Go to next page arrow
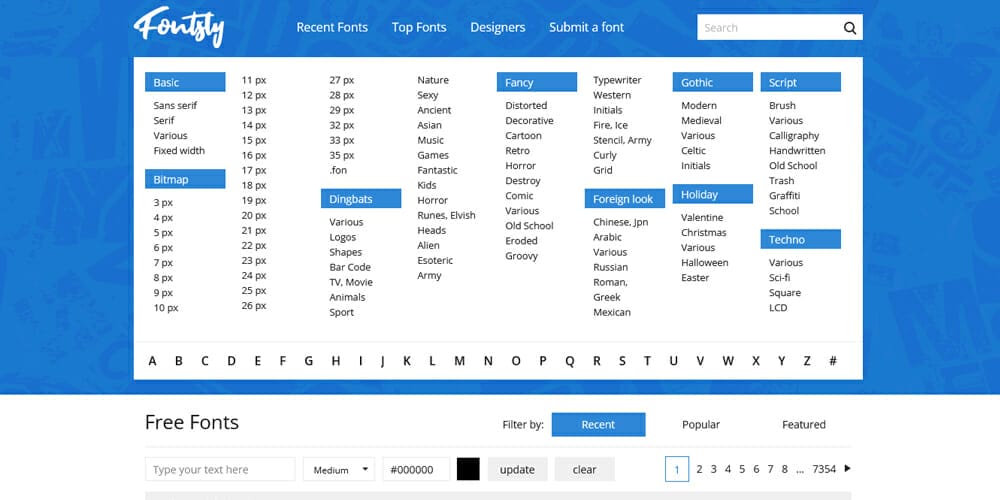Screen dimensions: 1000x500 pos(848,468)
